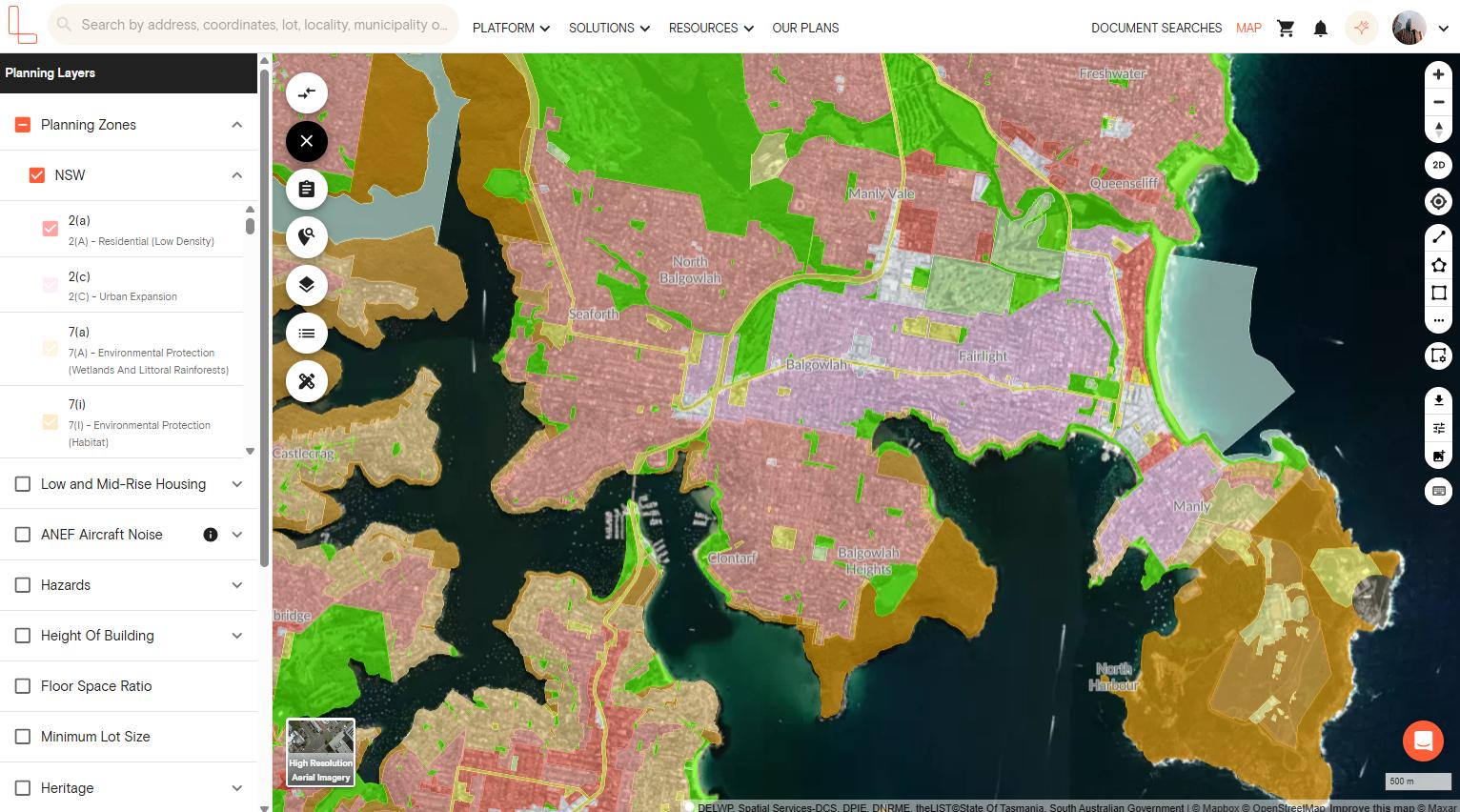The height and width of the screenshot is (812, 1460).
Task: Collapse the Planning Zones section chevron
Action: tap(237, 125)
